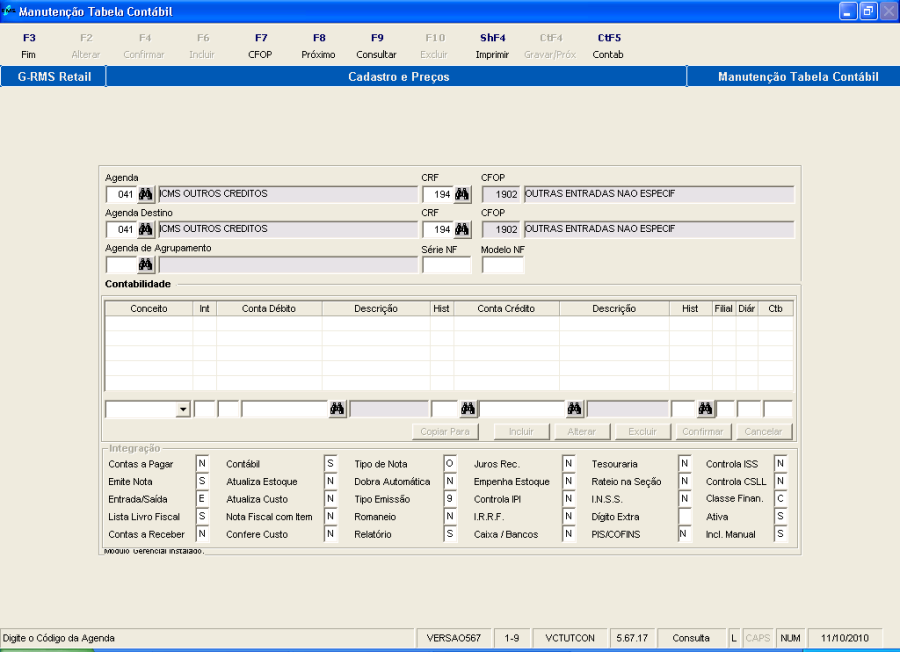Click the credit Hist binoculars lookup icon
This screenshot has width=900, height=652.
click(x=706, y=408)
